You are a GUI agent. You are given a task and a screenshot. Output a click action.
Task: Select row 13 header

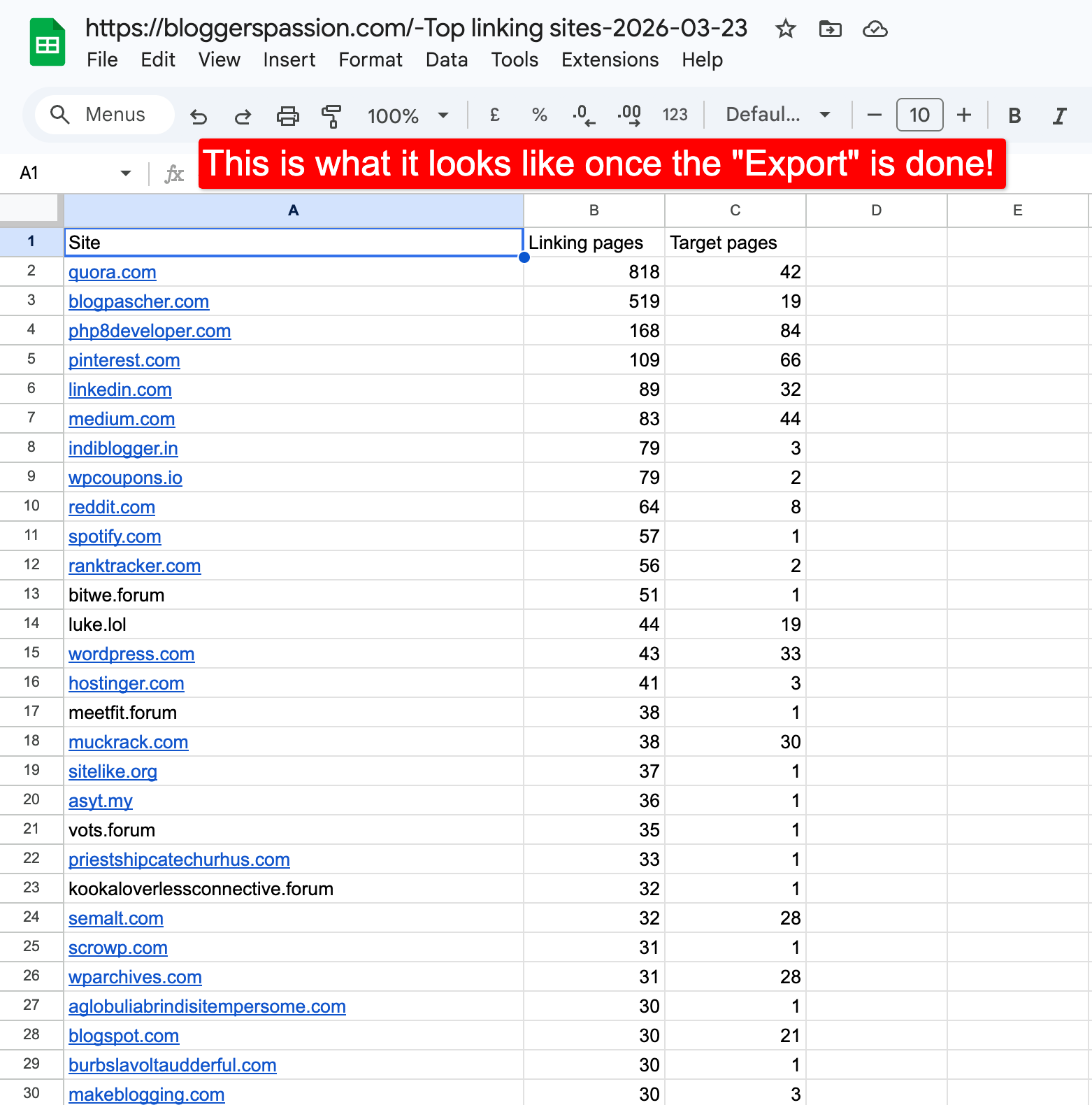31,594
